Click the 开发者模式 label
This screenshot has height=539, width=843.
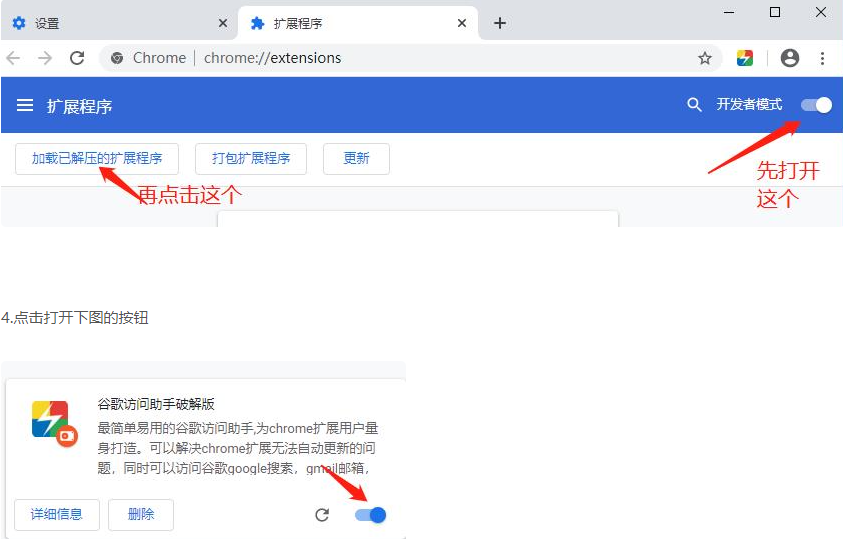click(749, 104)
